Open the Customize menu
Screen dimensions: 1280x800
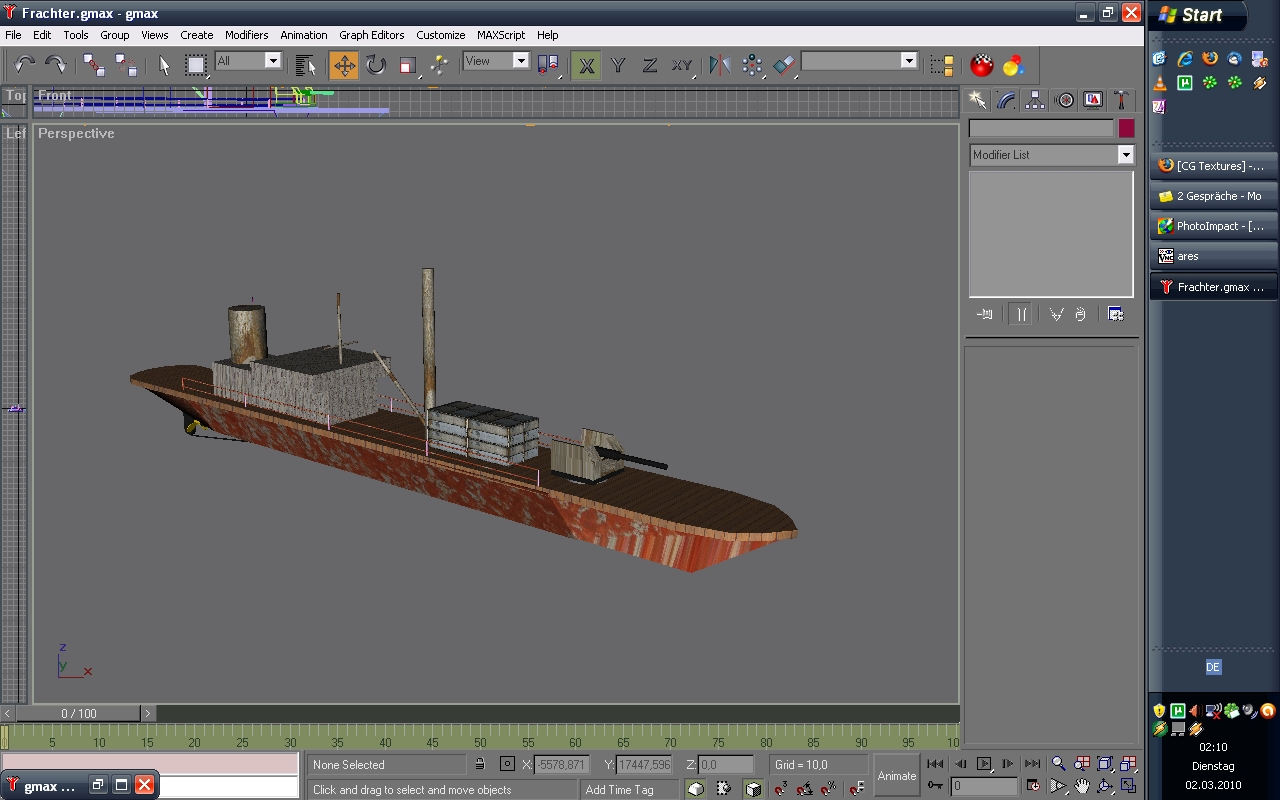point(441,35)
